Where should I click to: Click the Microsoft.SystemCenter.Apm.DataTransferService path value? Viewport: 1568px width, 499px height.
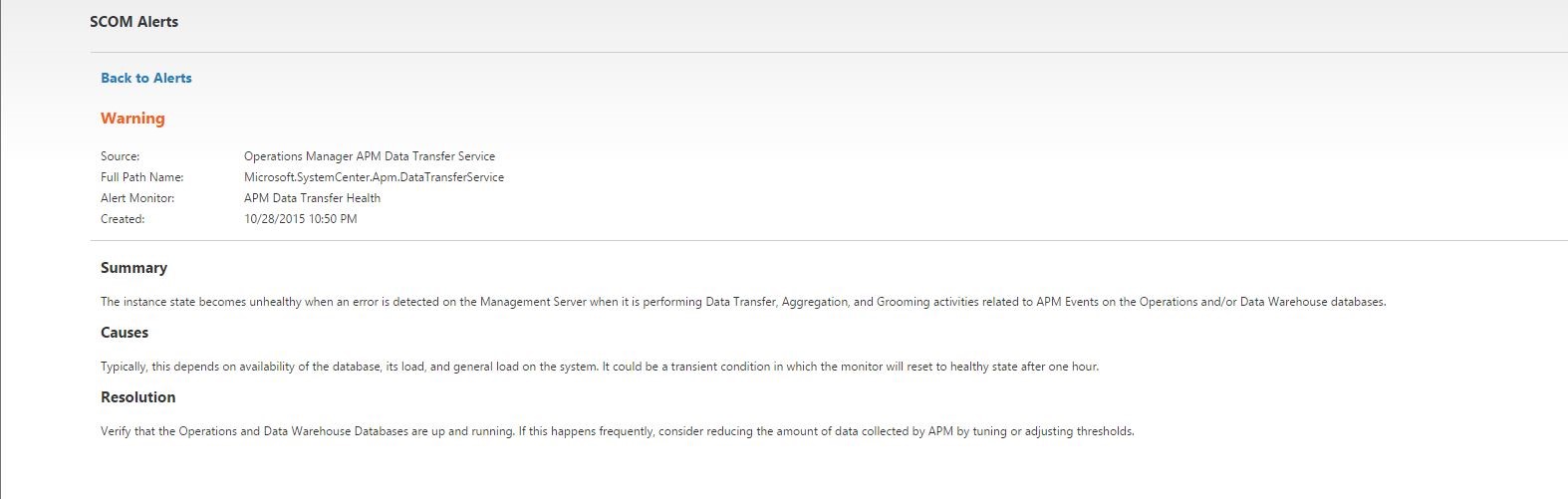click(x=374, y=177)
